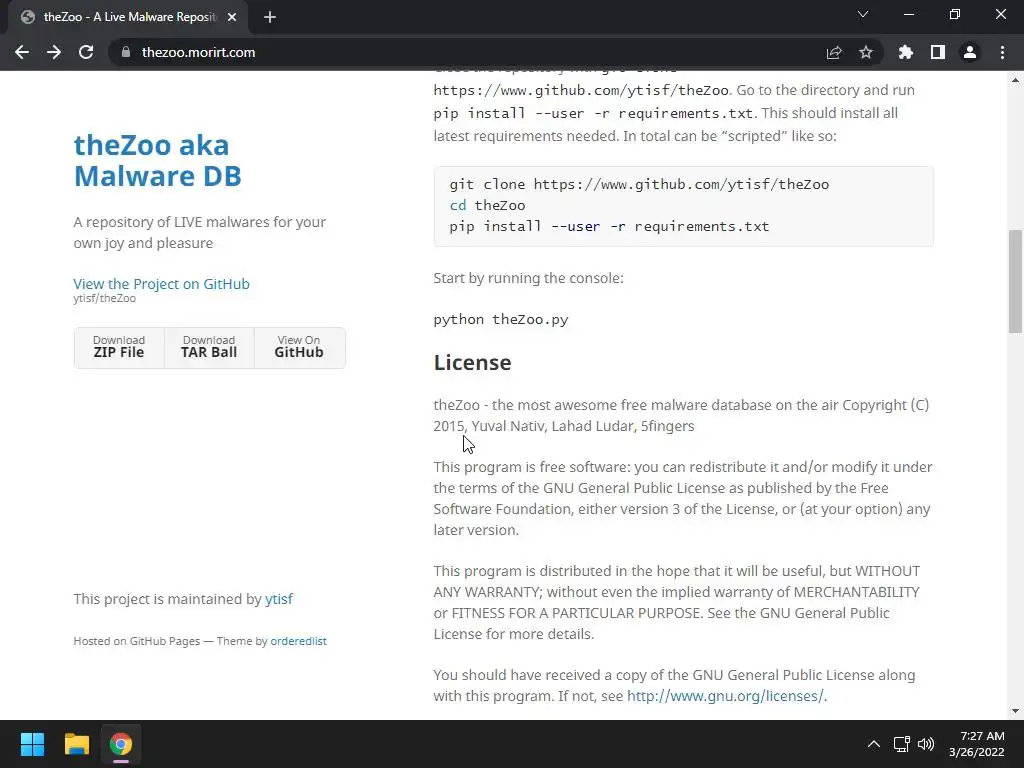Open the network status tray icon

click(902, 744)
